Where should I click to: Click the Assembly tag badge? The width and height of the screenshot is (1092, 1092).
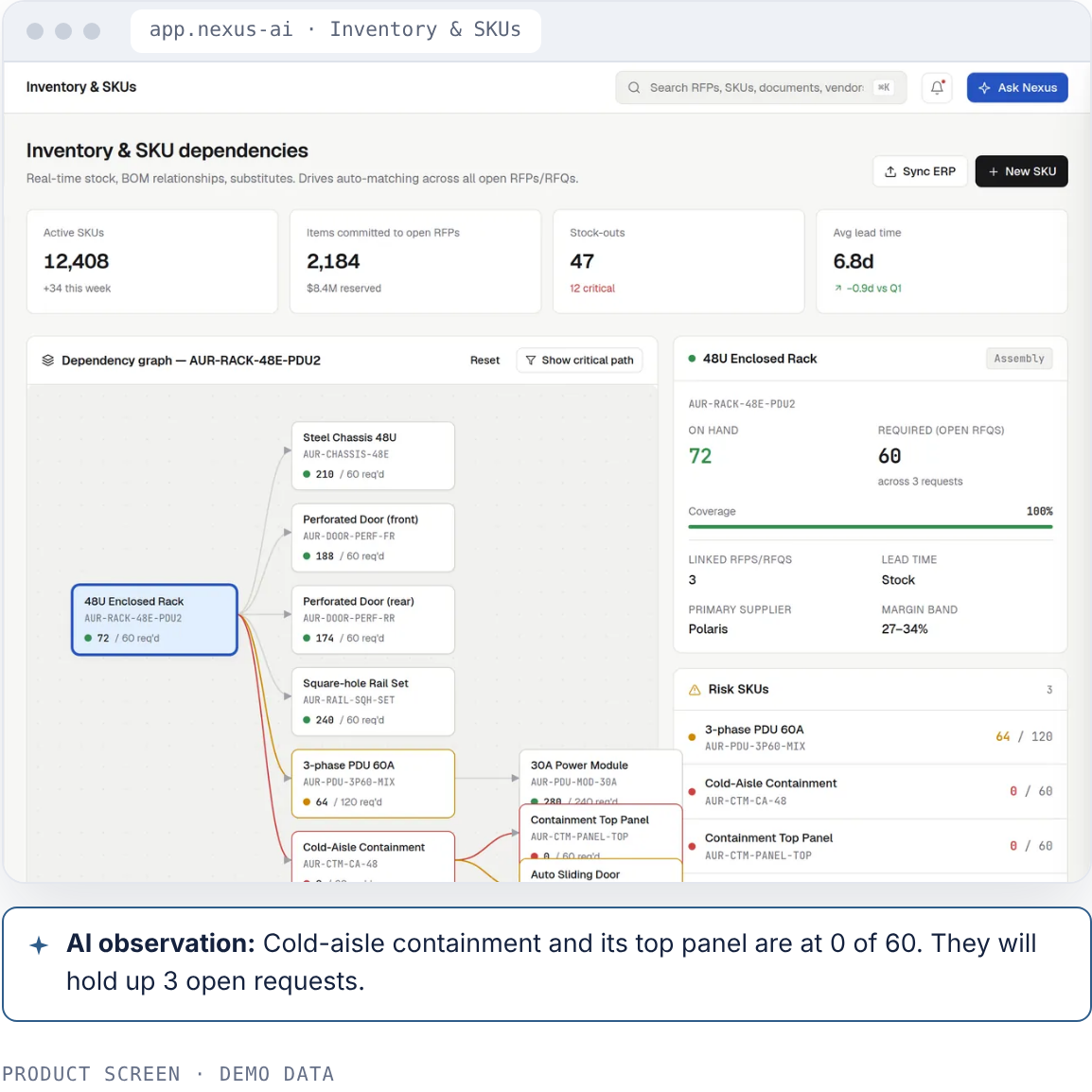point(1019,359)
